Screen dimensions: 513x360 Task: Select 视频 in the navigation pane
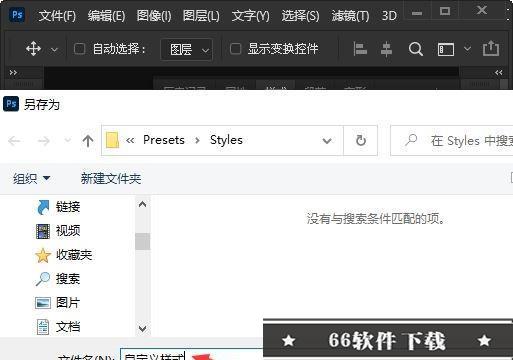click(x=58, y=231)
